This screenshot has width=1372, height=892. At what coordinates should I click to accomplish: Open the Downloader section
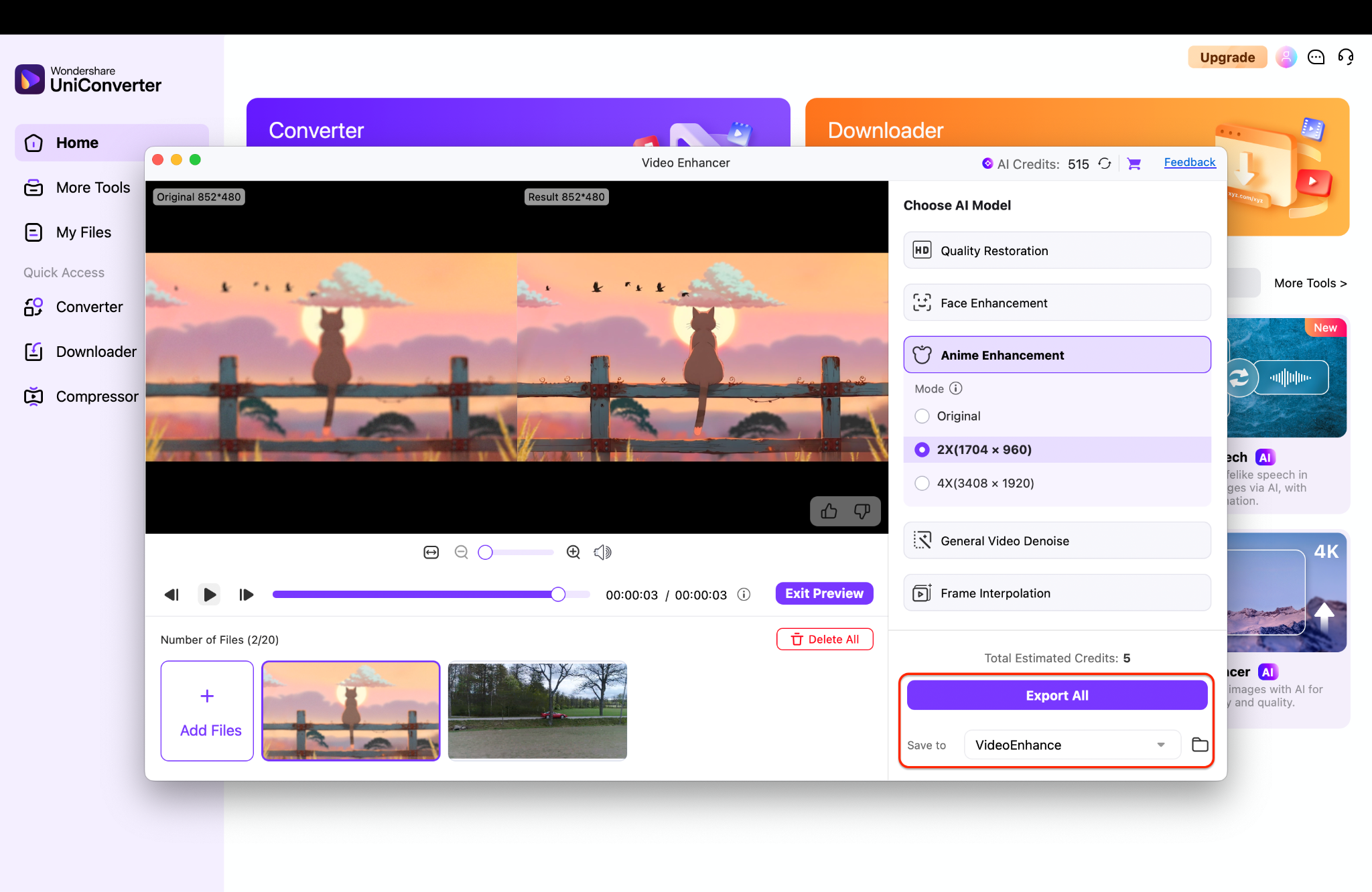[95, 351]
